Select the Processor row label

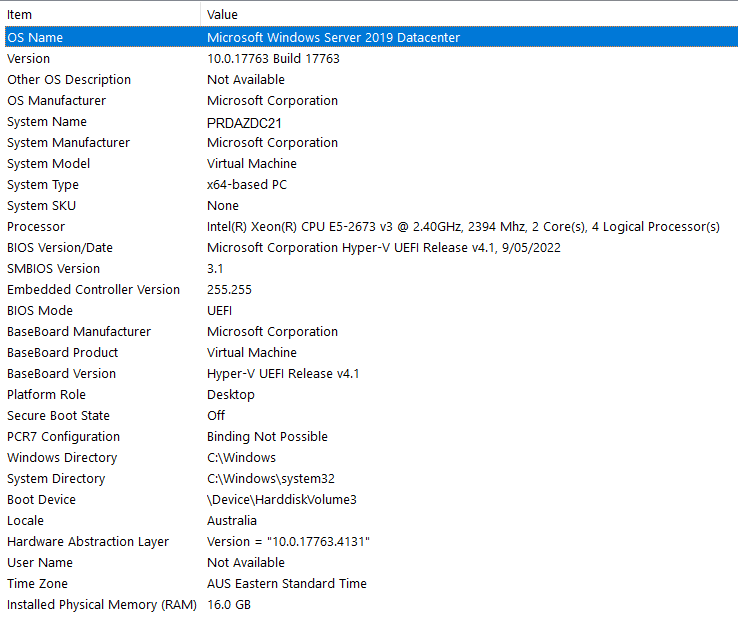pos(36,227)
